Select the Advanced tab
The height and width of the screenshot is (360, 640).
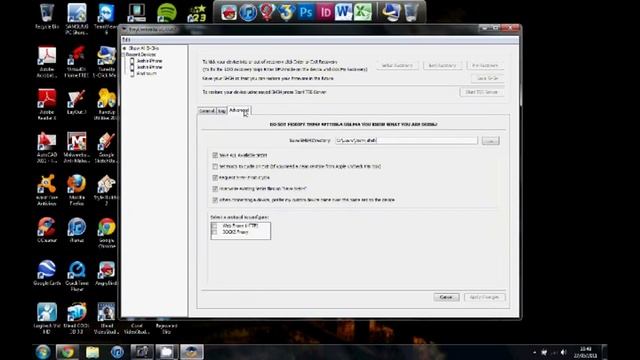(x=239, y=110)
